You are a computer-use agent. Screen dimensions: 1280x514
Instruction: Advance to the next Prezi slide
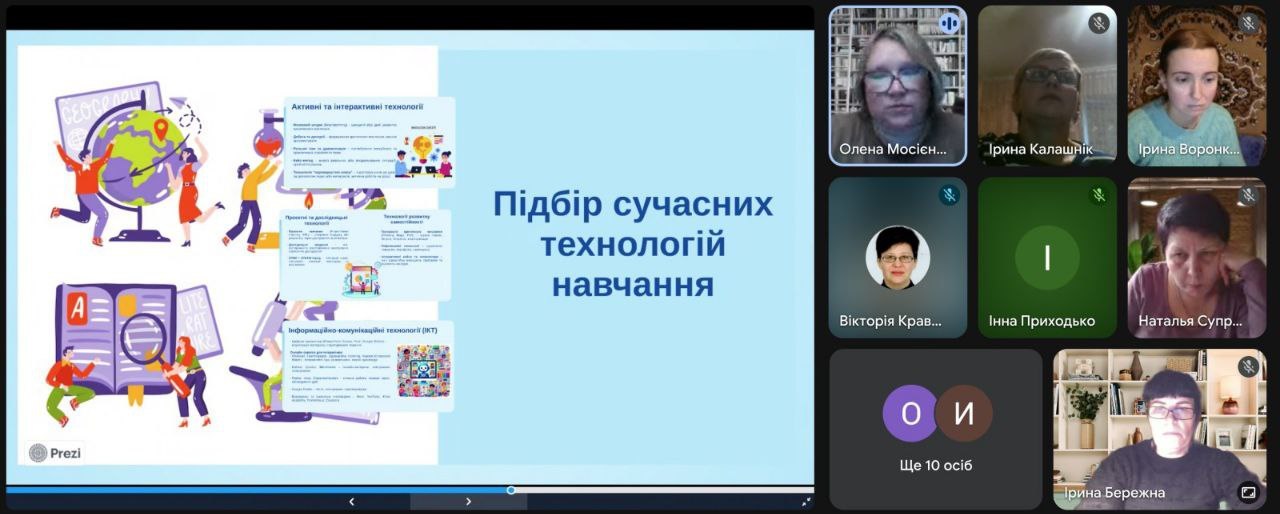coord(468,502)
